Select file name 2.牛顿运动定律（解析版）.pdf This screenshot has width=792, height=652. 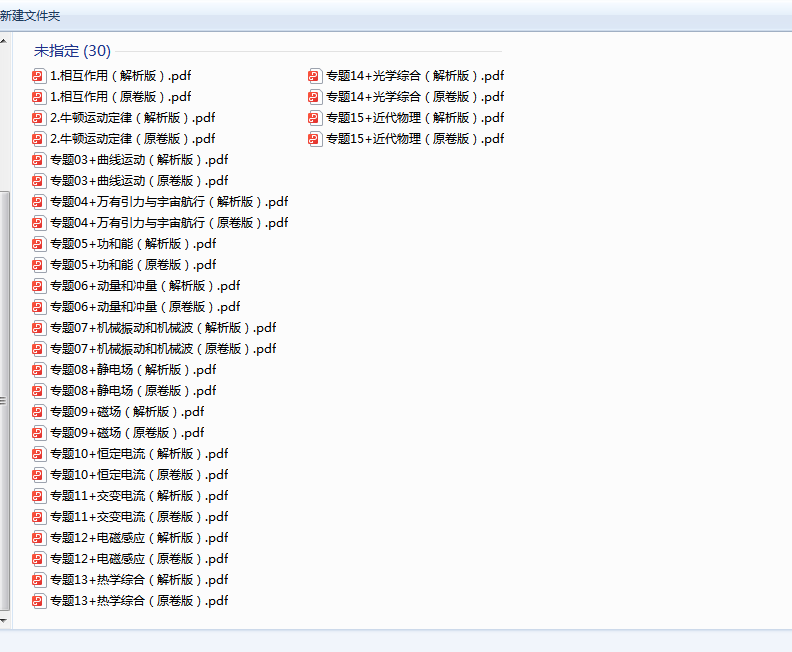pos(132,118)
